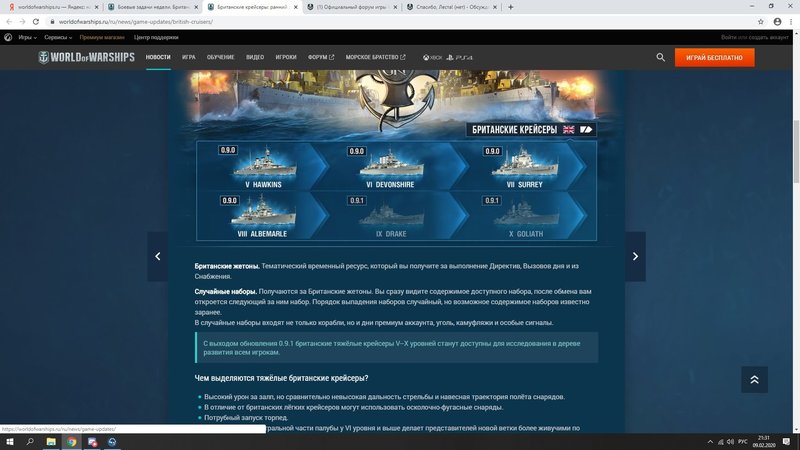Click Chrome icon in taskbar

click(x=71, y=442)
